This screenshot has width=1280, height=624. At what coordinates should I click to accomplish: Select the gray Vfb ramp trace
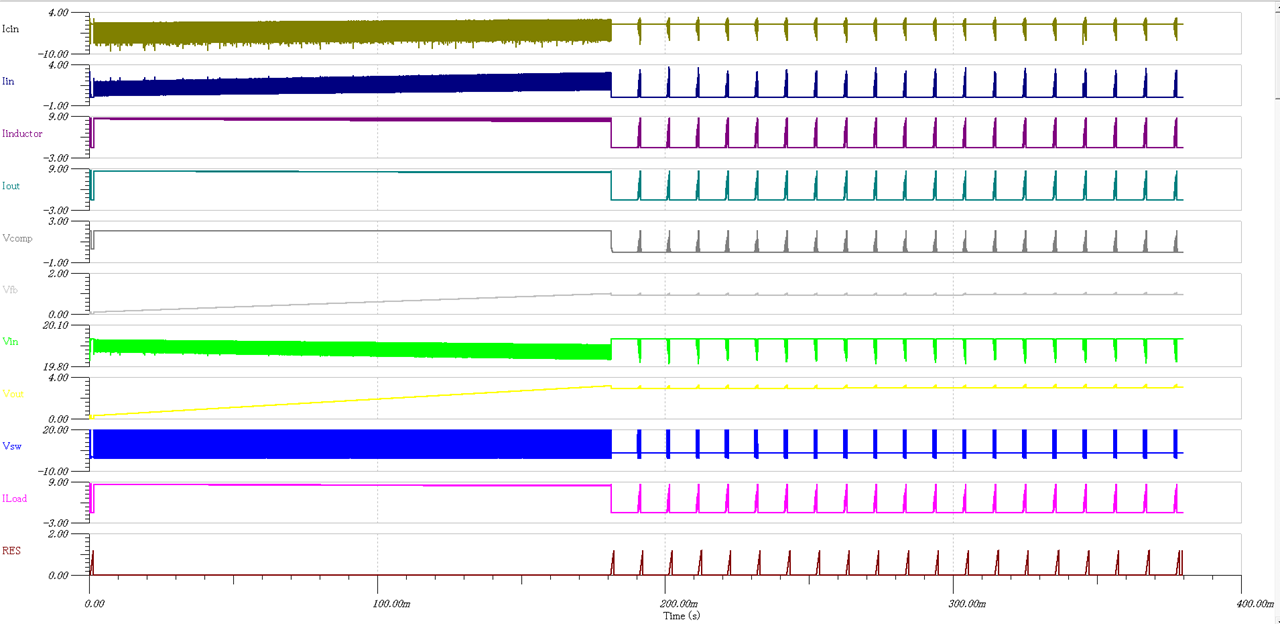pos(350,304)
